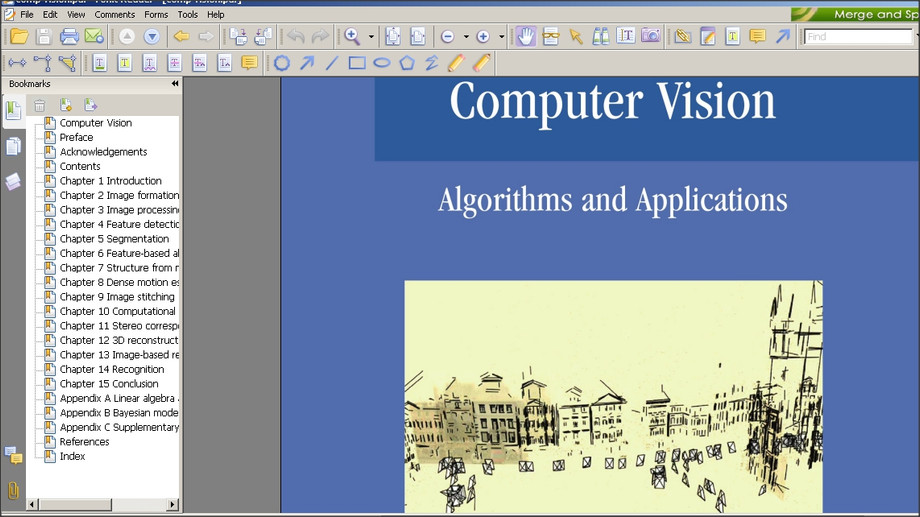Open Chapter 5 Segmentation bookmark
Image resolution: width=920 pixels, height=517 pixels.
(114, 239)
